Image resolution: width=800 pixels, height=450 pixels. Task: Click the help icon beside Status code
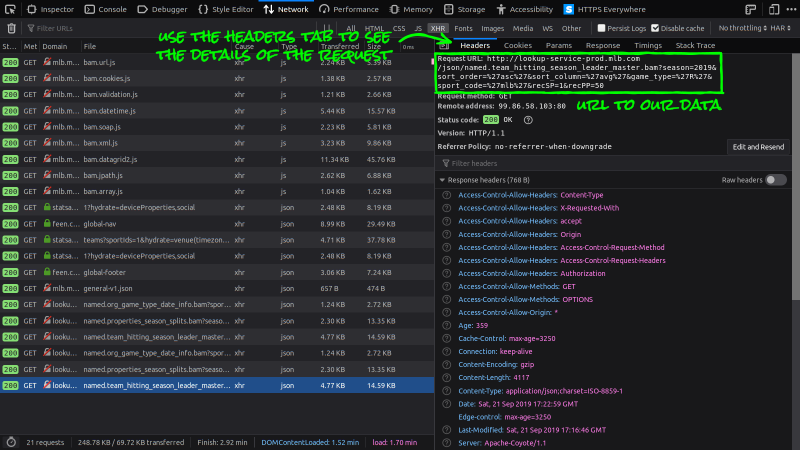(528, 120)
